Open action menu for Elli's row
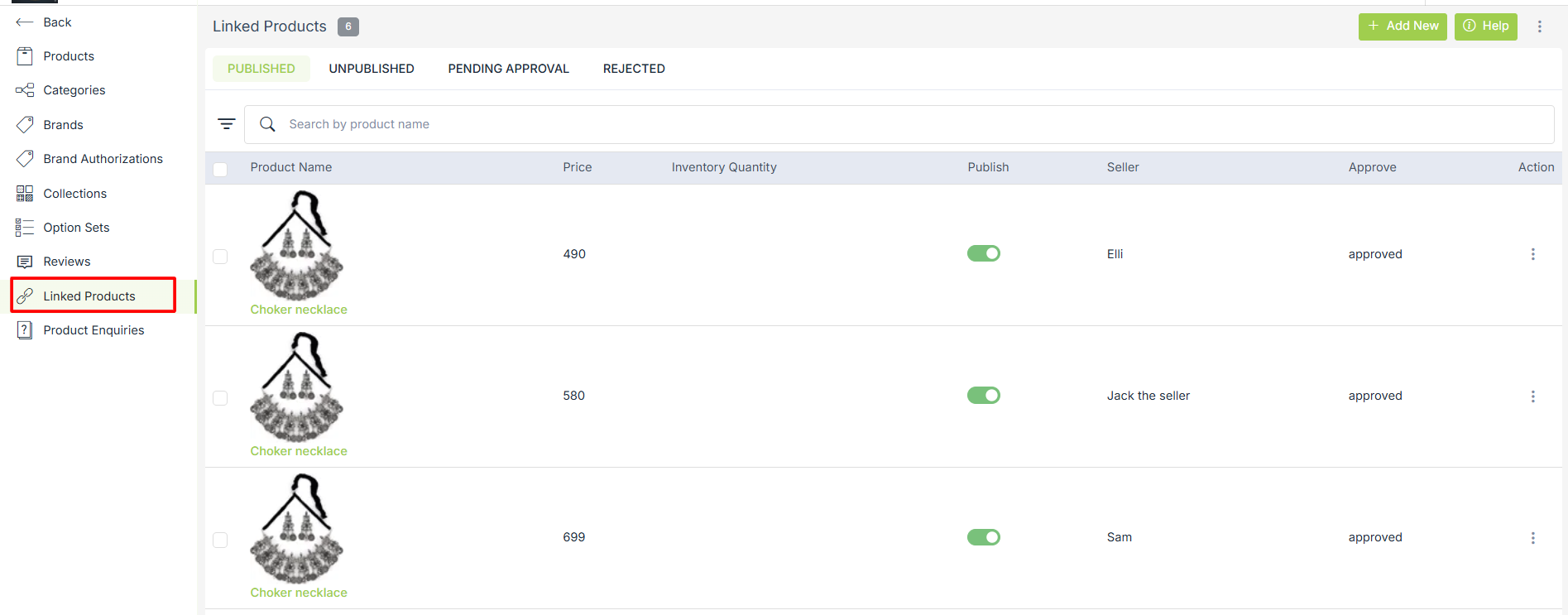The image size is (1568, 615). tap(1532, 254)
